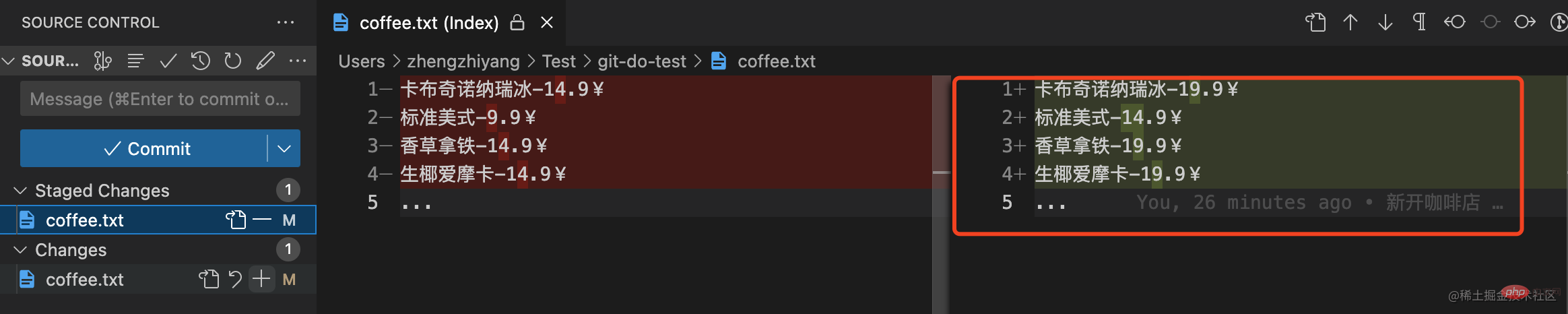Screen dimensions: 1568x314
Task: Open the Commit button dropdown arrow
Action: coord(284,148)
